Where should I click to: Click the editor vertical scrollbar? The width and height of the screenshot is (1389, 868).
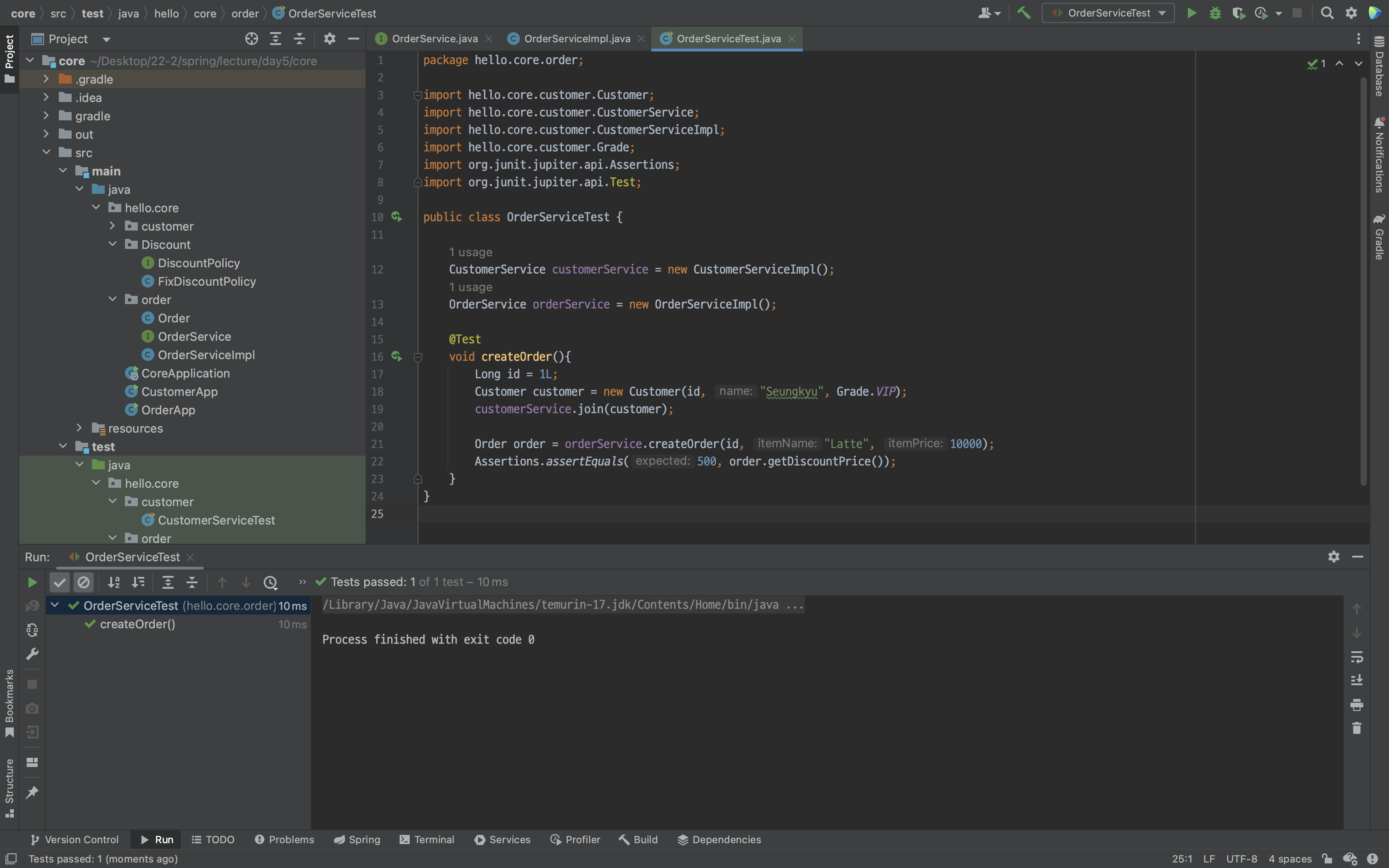tap(1363, 281)
